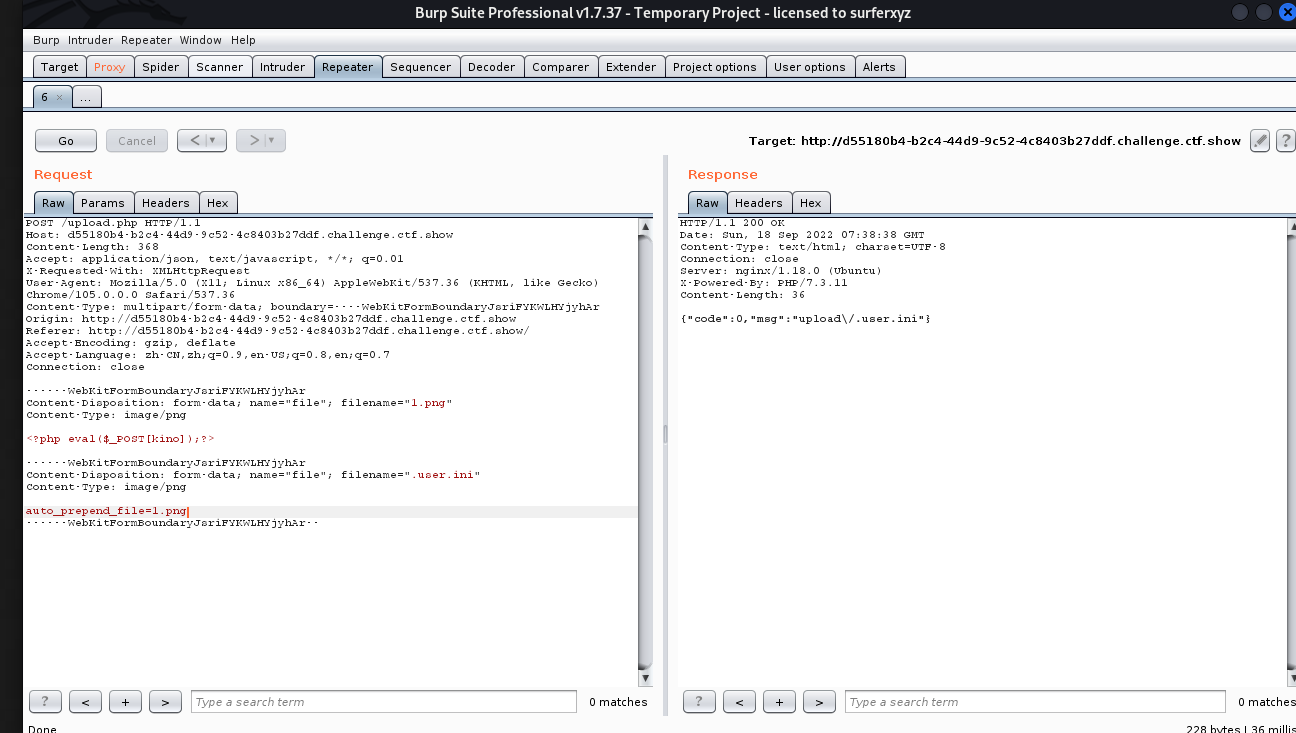This screenshot has width=1296, height=733.
Task: Switch to the Extender tab
Action: click(x=631, y=67)
